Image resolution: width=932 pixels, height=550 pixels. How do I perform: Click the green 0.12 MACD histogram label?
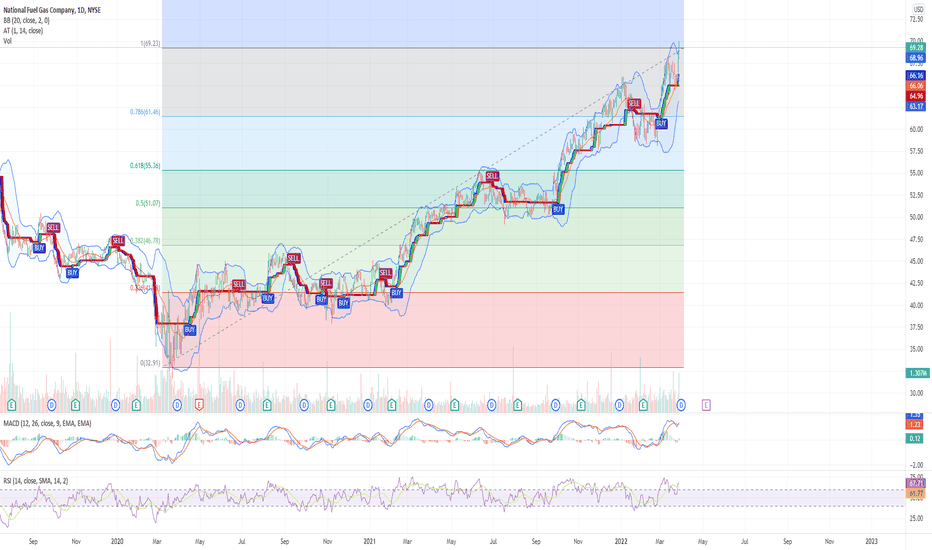tap(915, 438)
